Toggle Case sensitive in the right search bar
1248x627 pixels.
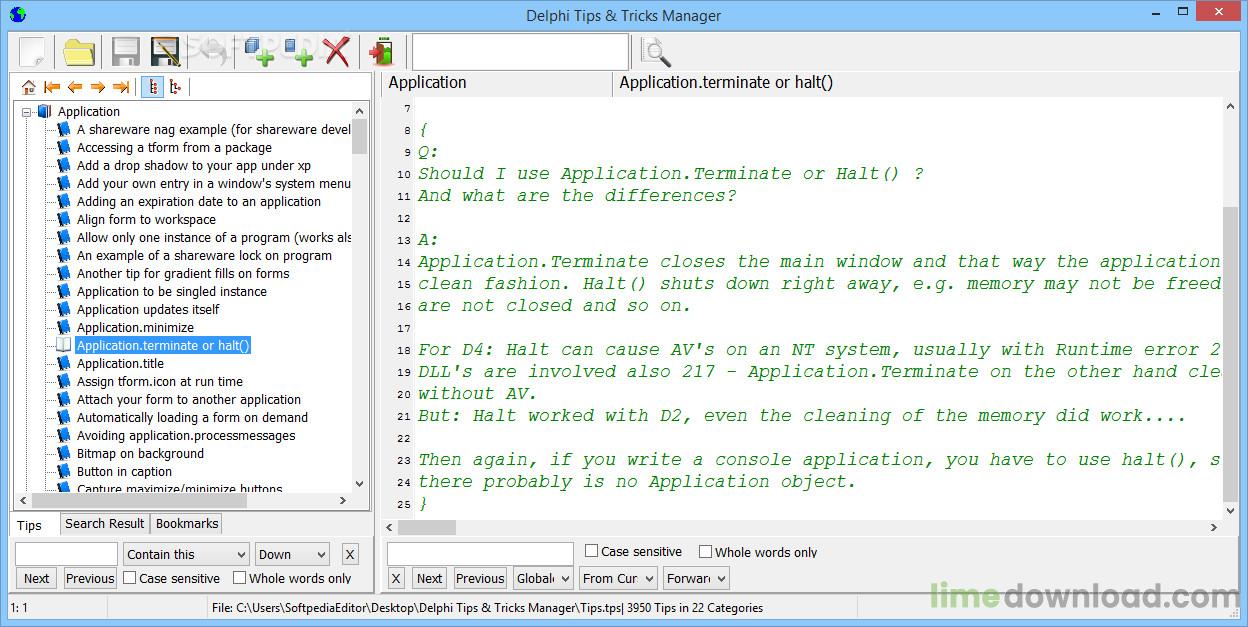pyautogui.click(x=591, y=550)
